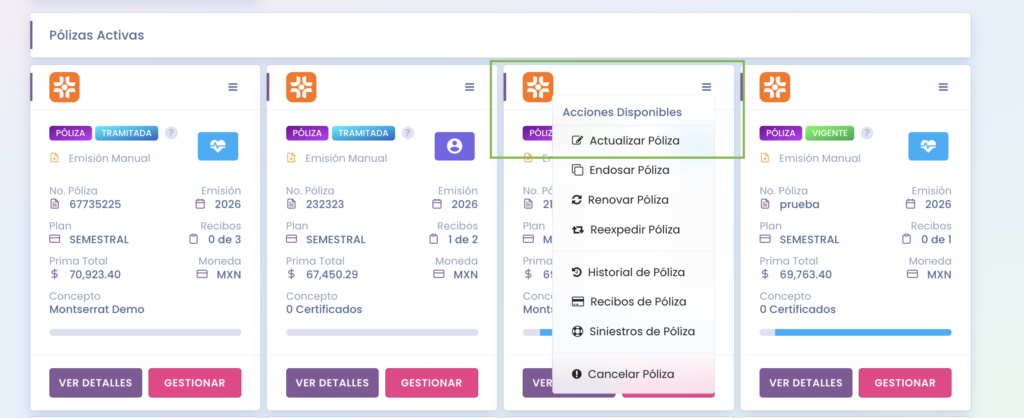
Task: Open hamburger menu on policy 67735225 card
Action: pyautogui.click(x=232, y=87)
